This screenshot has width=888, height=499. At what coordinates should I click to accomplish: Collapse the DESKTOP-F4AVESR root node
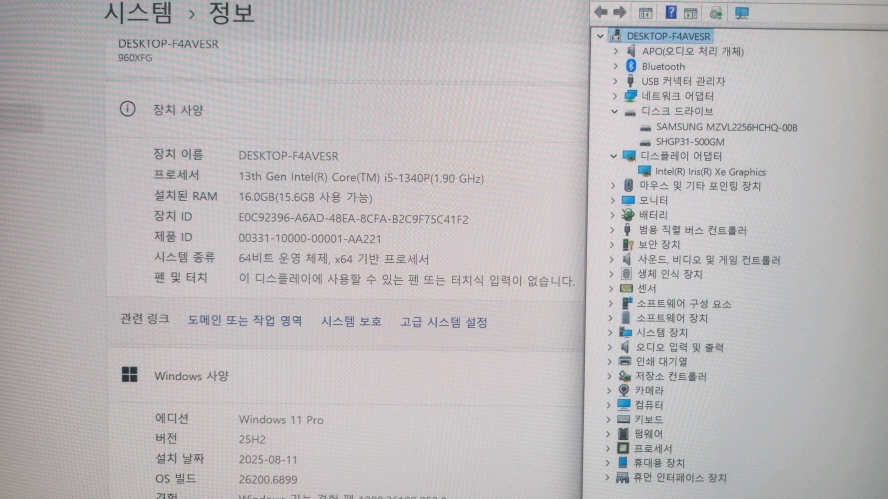coord(600,36)
